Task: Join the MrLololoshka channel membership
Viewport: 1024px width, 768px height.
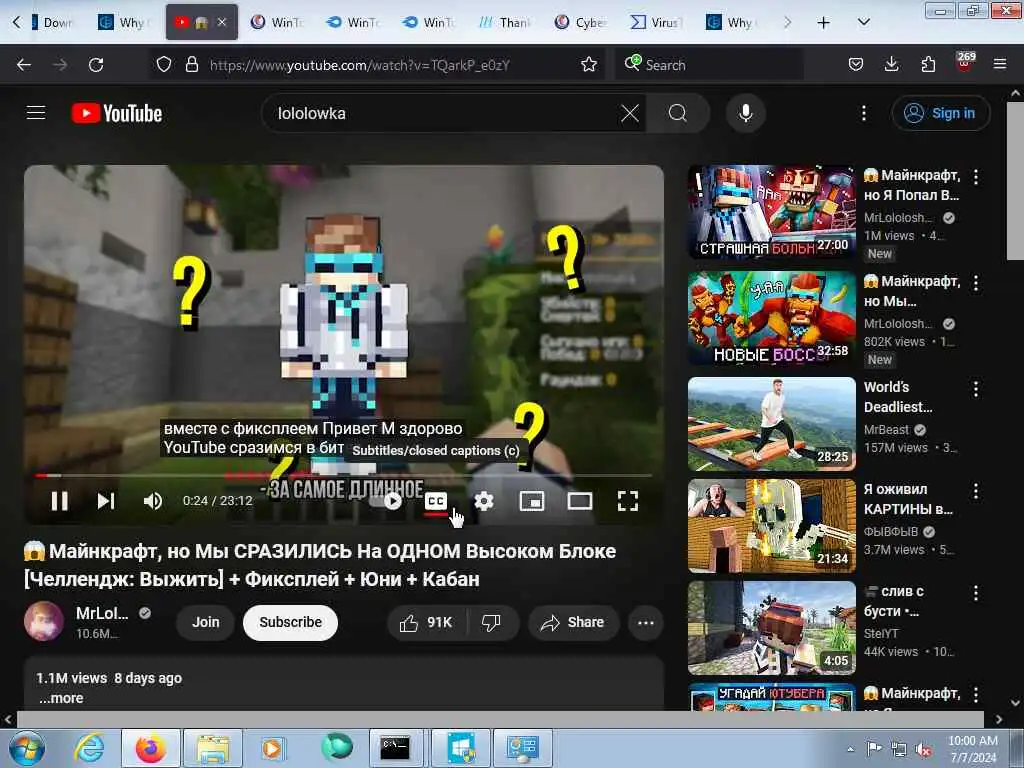Action: pos(205,622)
